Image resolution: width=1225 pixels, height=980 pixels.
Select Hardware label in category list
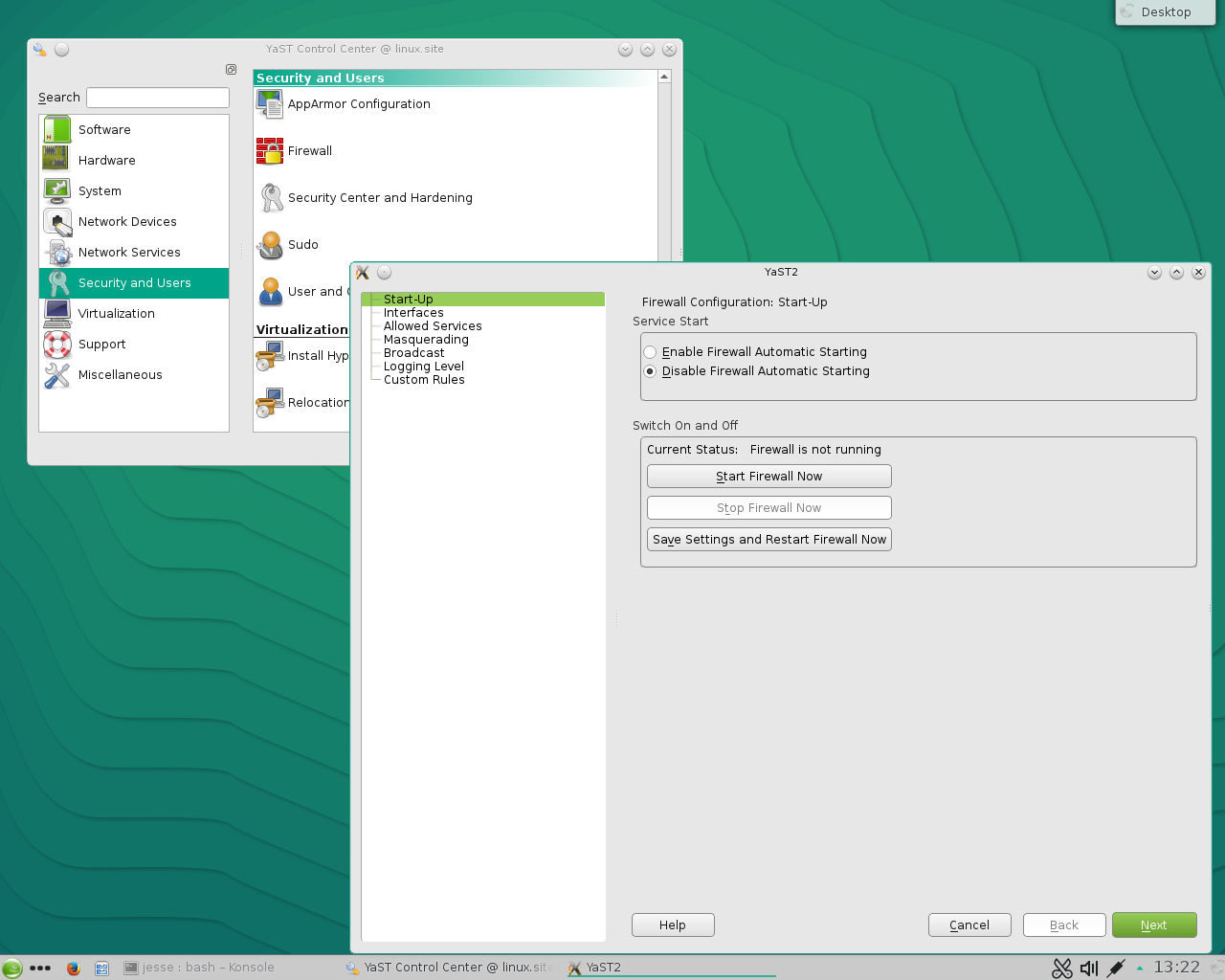click(106, 160)
